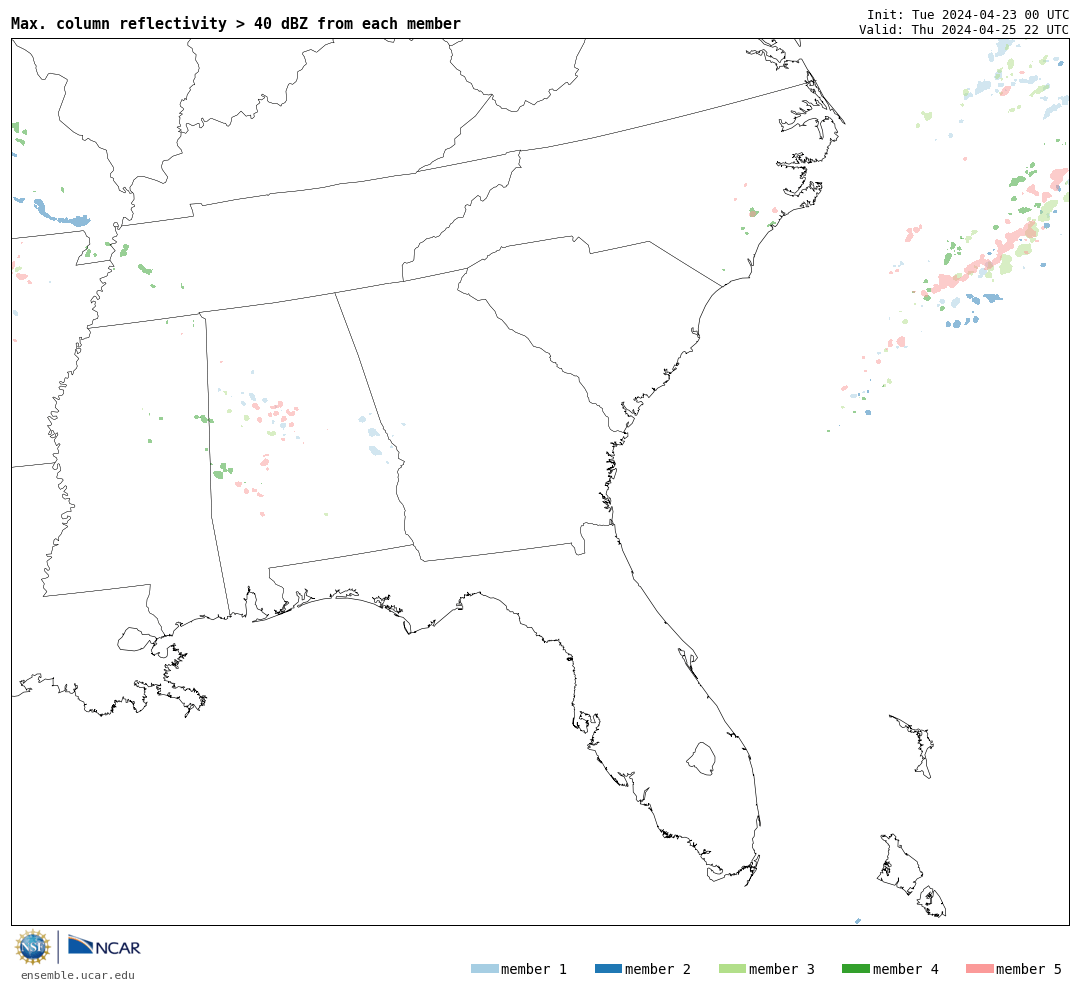The width and height of the screenshot is (1080, 988).
Task: Click the 'member 1' legend label
Action: tap(534, 969)
